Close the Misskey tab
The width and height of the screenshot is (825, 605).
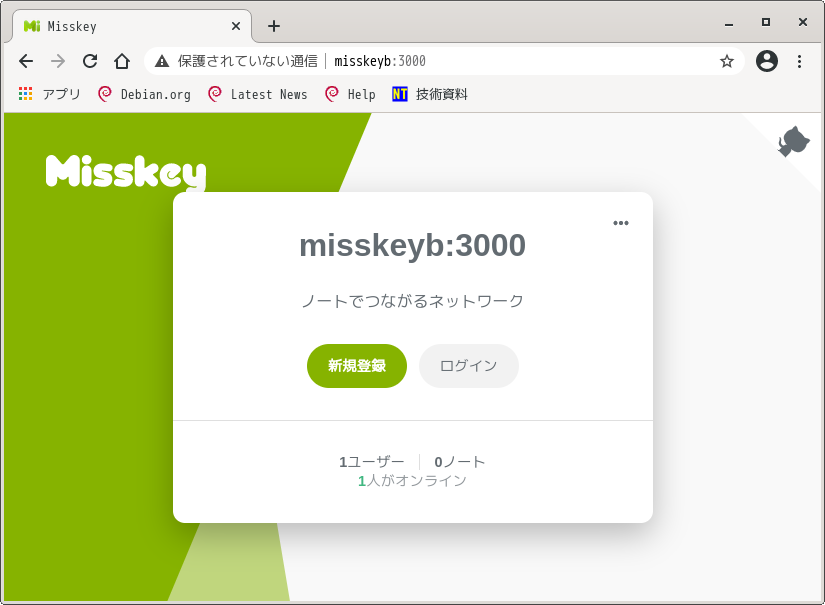click(236, 26)
